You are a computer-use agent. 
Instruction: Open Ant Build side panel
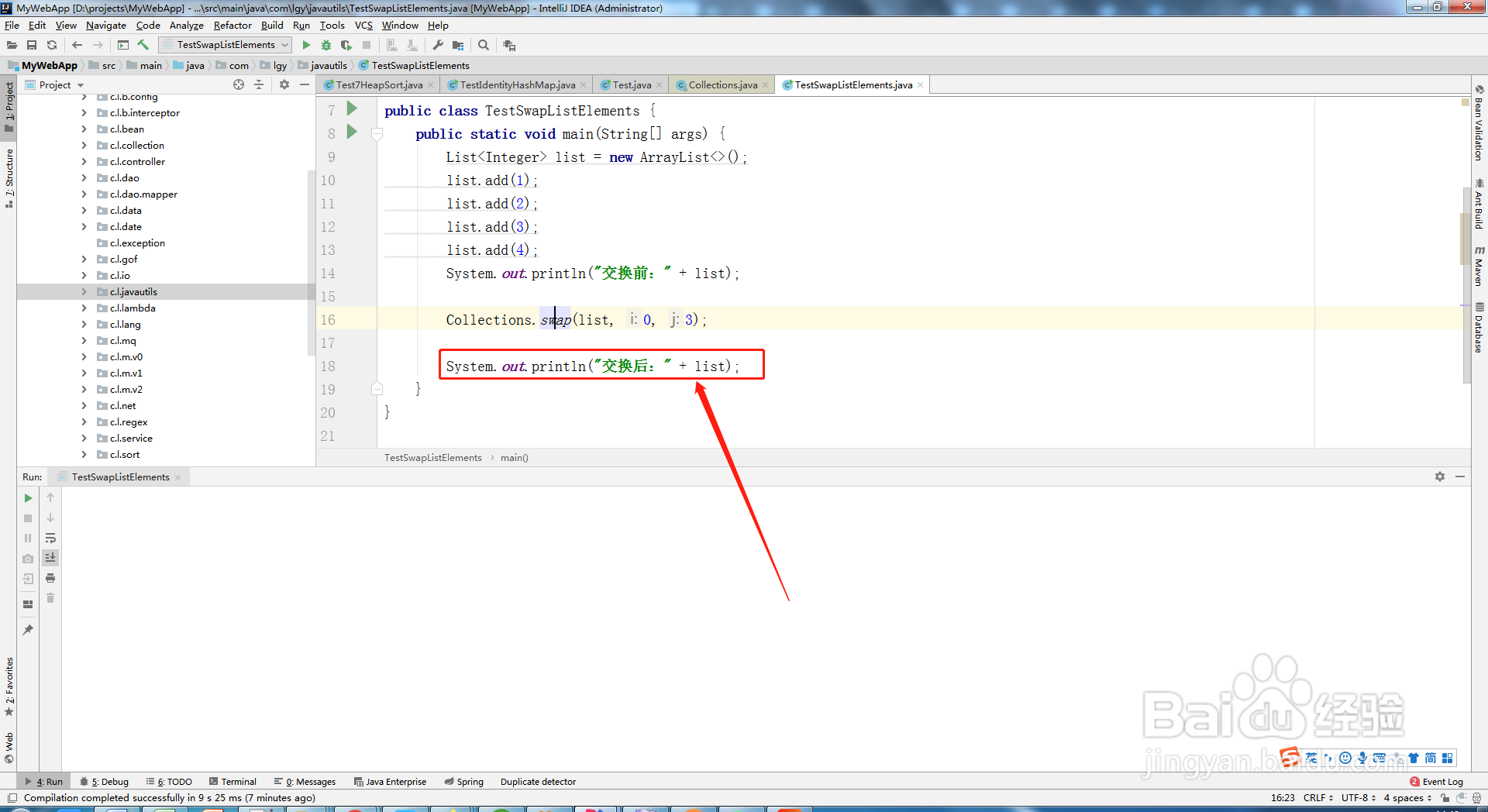[1479, 204]
